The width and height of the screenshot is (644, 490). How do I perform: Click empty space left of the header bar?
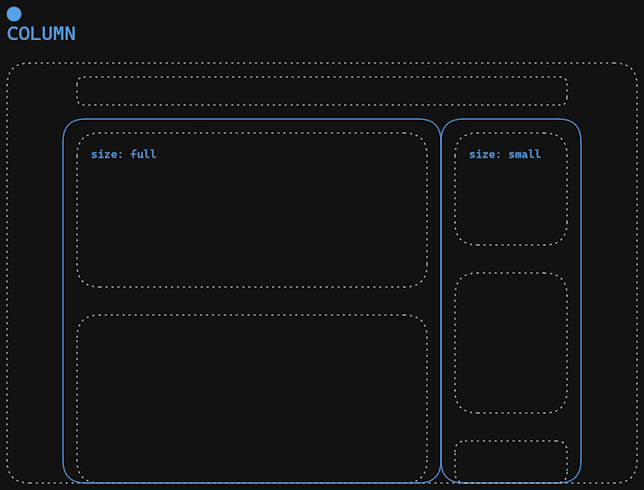pos(42,91)
